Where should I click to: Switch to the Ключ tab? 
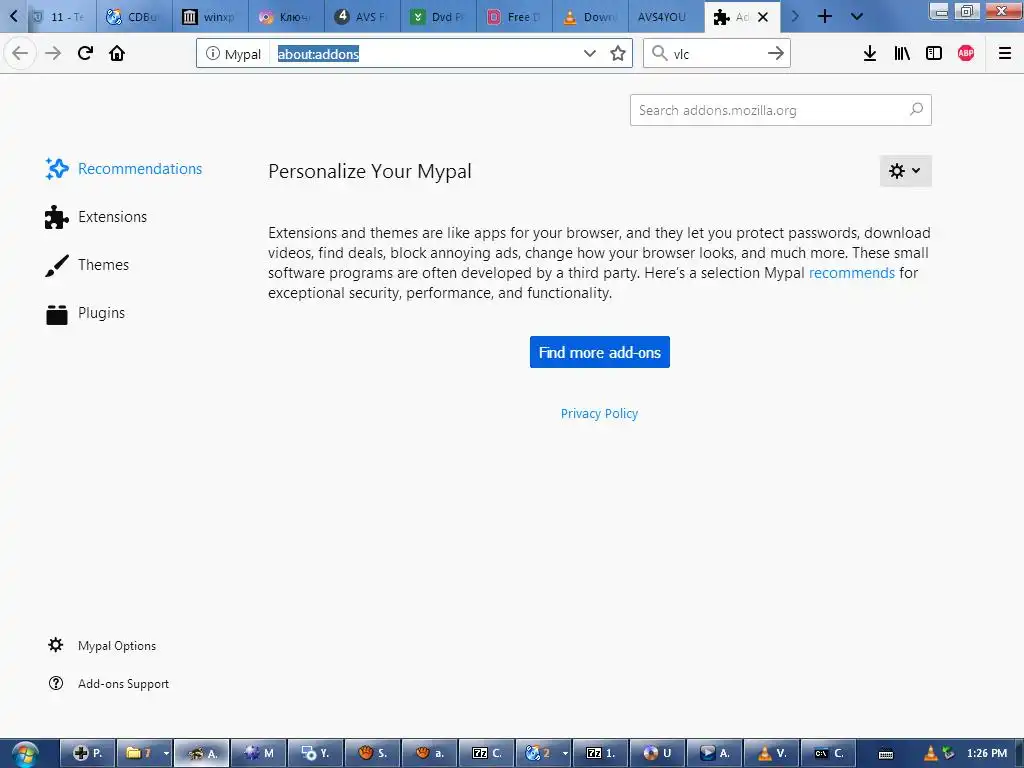coord(285,16)
